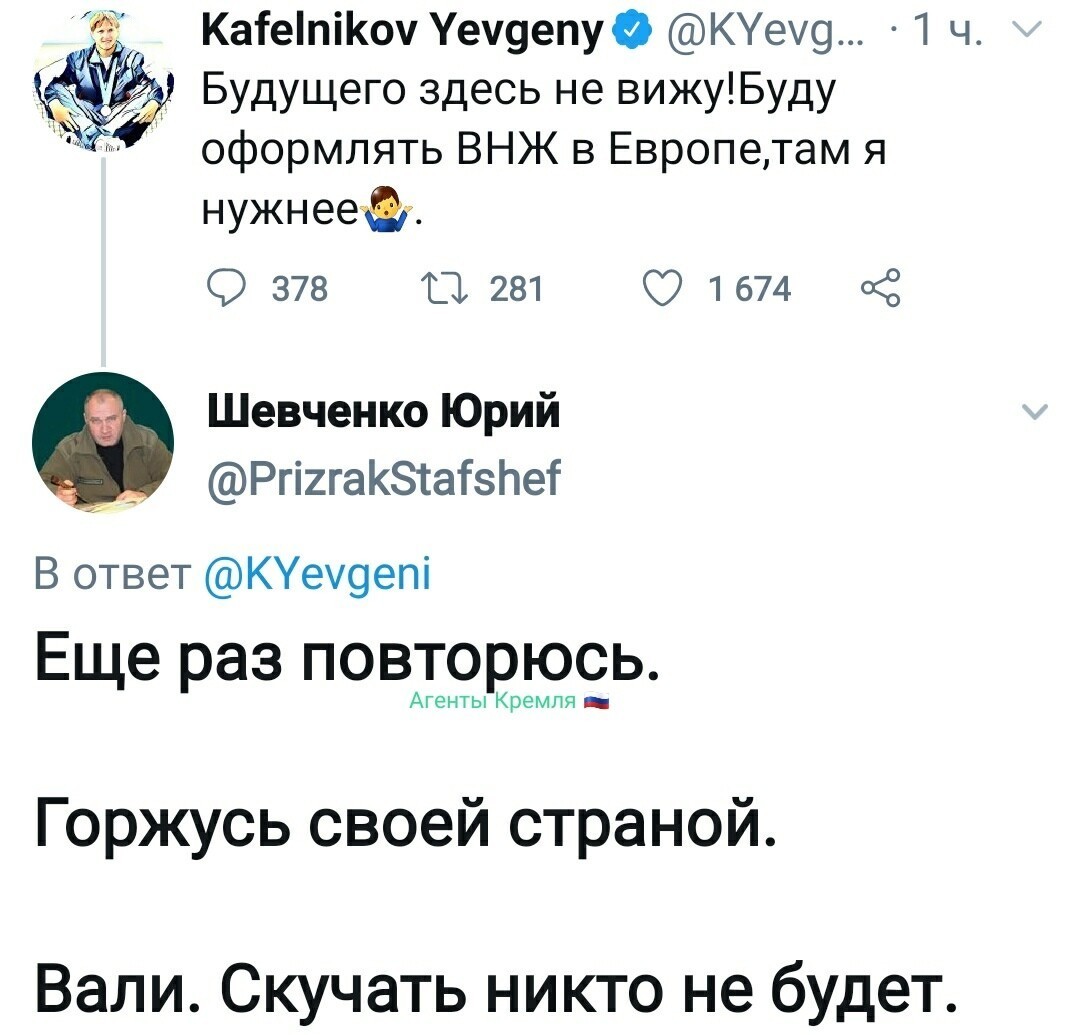Open Шевченко Юрий profile avatar
The height and width of the screenshot is (1035, 1080).
click(103, 442)
